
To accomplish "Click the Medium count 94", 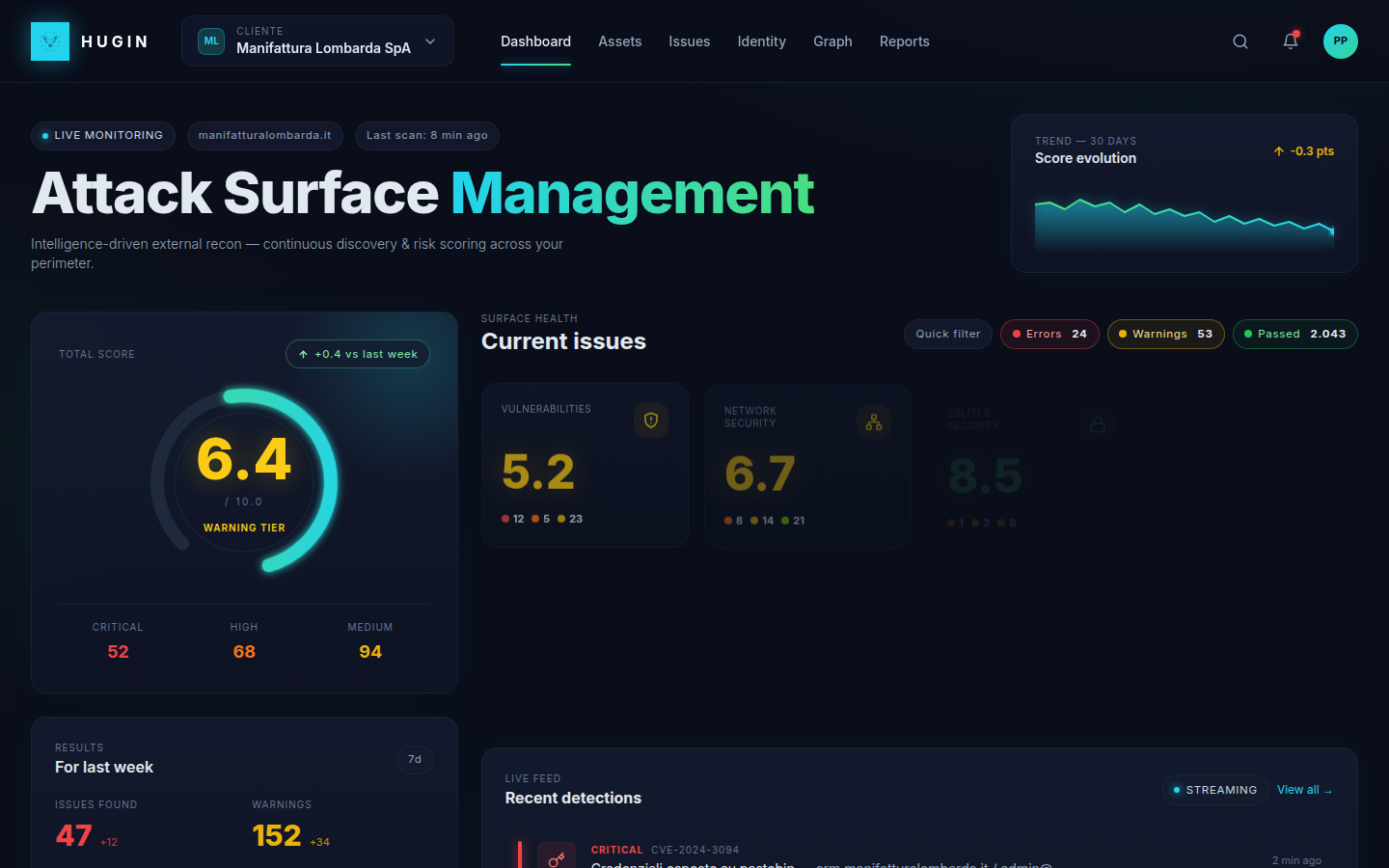I will click(370, 652).
